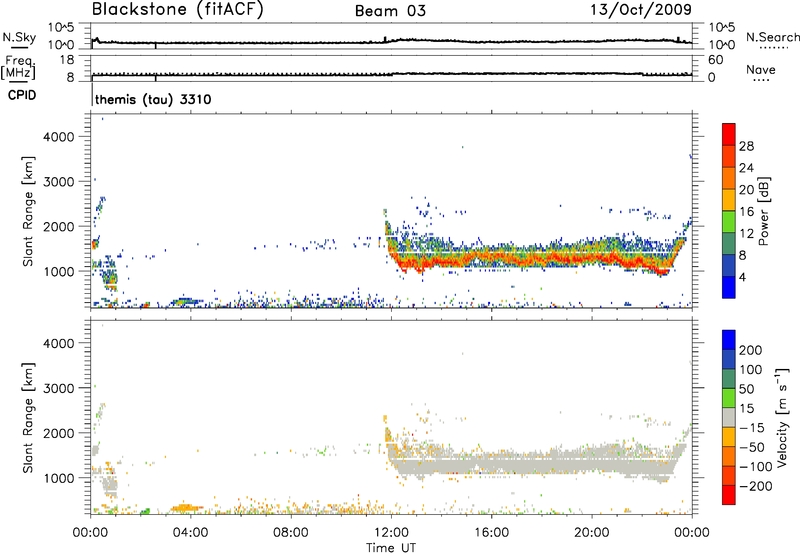This screenshot has width=800, height=554.
Task: Click the -200 label on velocity colorbar
Action: [x=756, y=486]
